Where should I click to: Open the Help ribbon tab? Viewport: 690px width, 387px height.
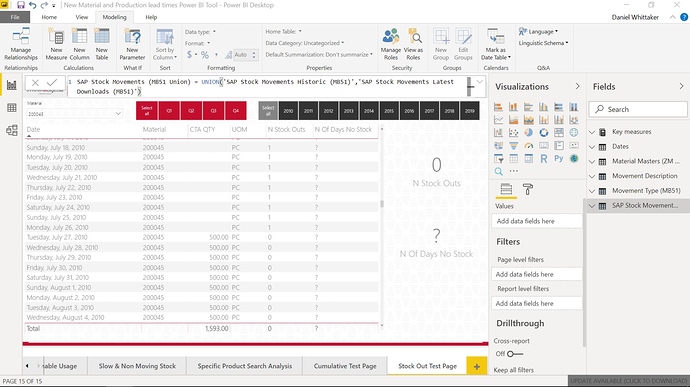(x=151, y=17)
